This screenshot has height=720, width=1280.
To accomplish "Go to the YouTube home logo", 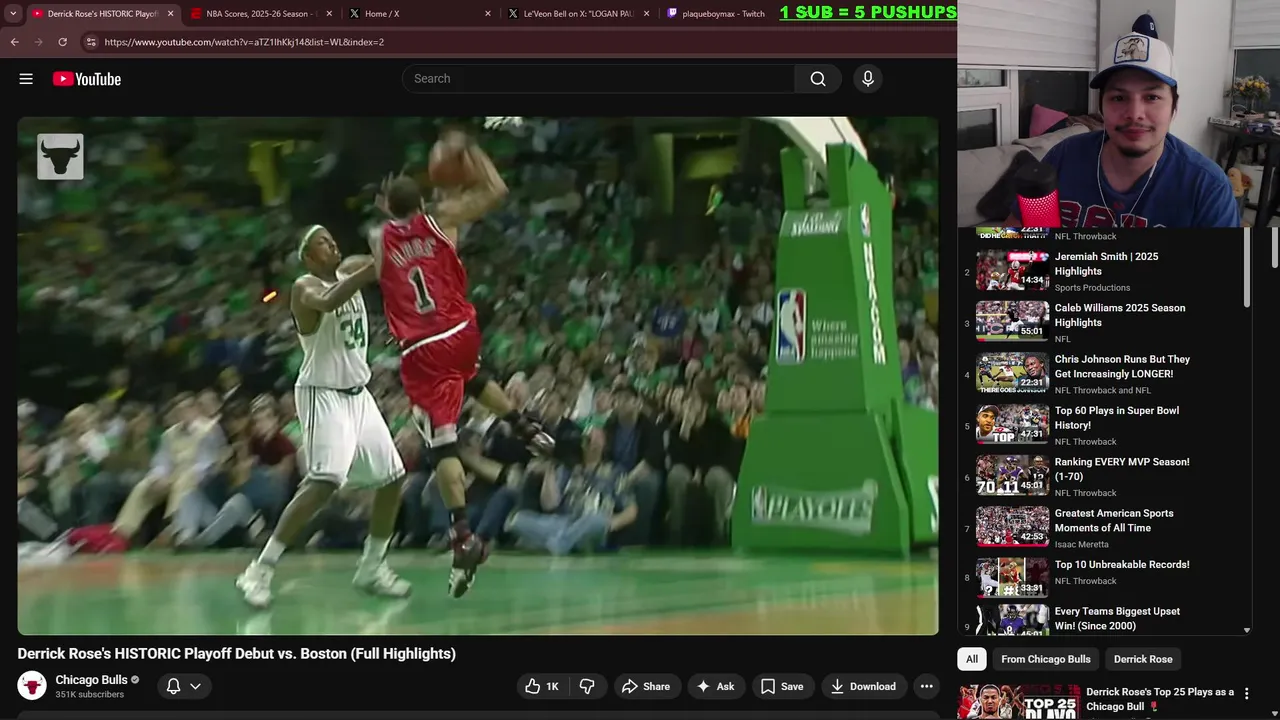I will click(x=87, y=79).
